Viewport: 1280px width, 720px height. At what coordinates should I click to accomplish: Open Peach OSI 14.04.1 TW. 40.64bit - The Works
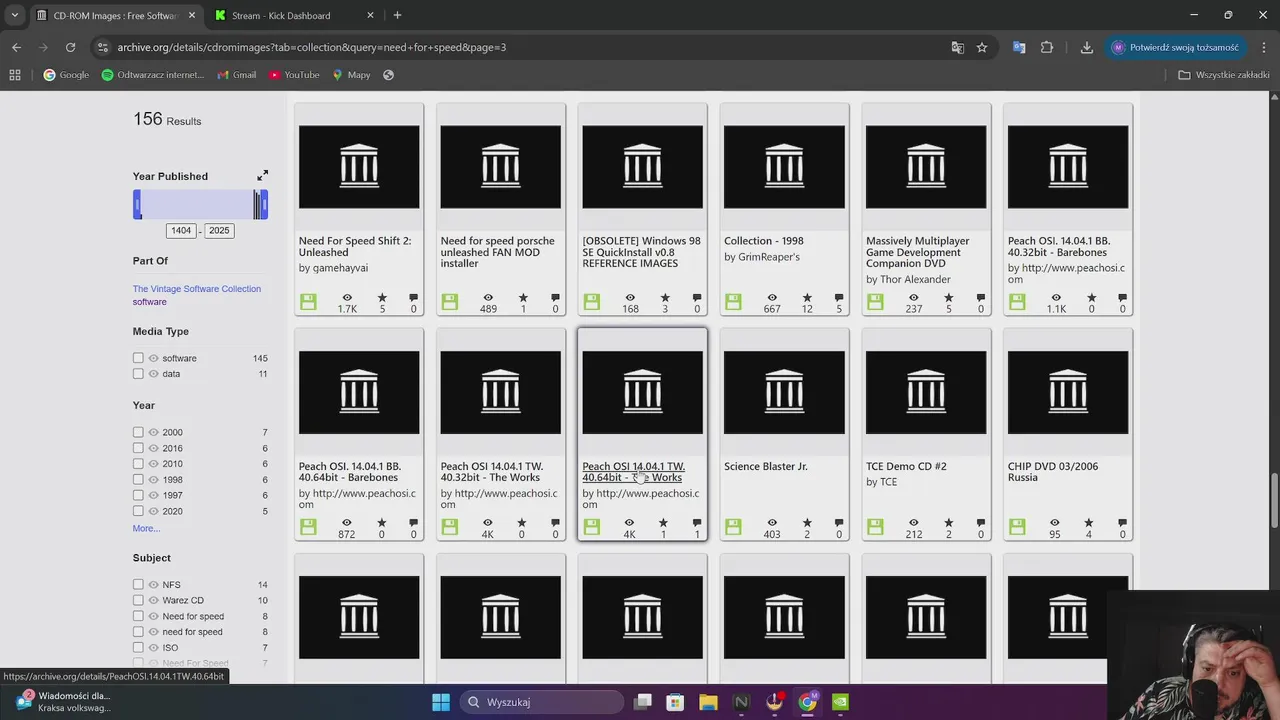pos(634,472)
